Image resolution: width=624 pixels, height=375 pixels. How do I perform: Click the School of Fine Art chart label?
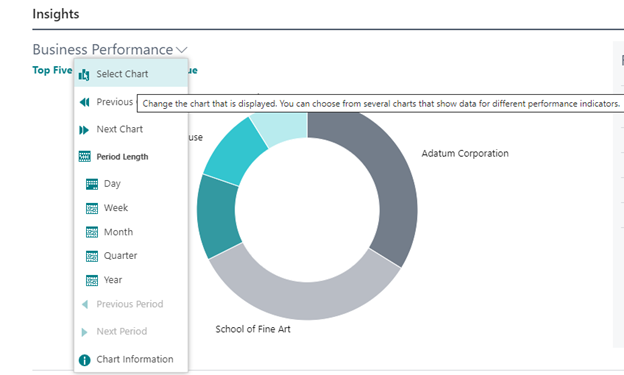[253, 329]
